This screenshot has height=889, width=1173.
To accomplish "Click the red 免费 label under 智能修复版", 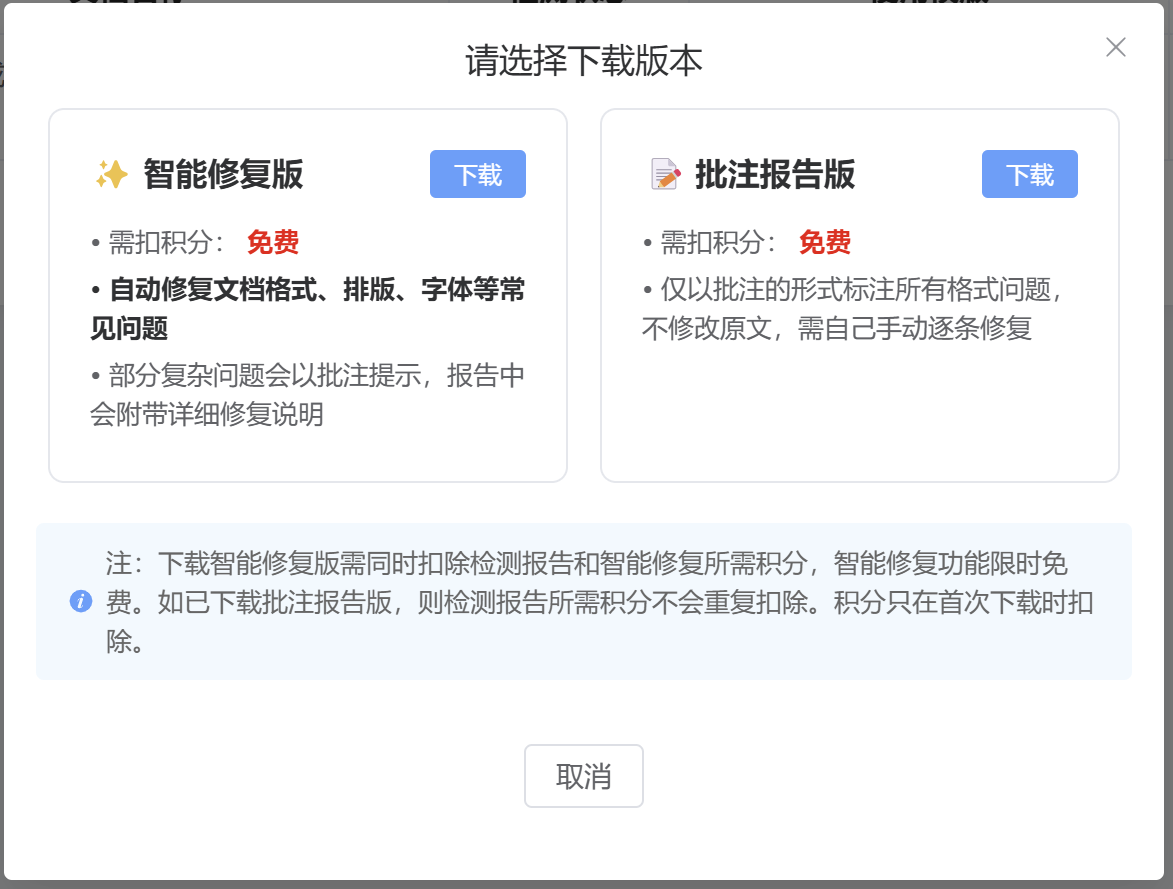I will coord(273,242).
